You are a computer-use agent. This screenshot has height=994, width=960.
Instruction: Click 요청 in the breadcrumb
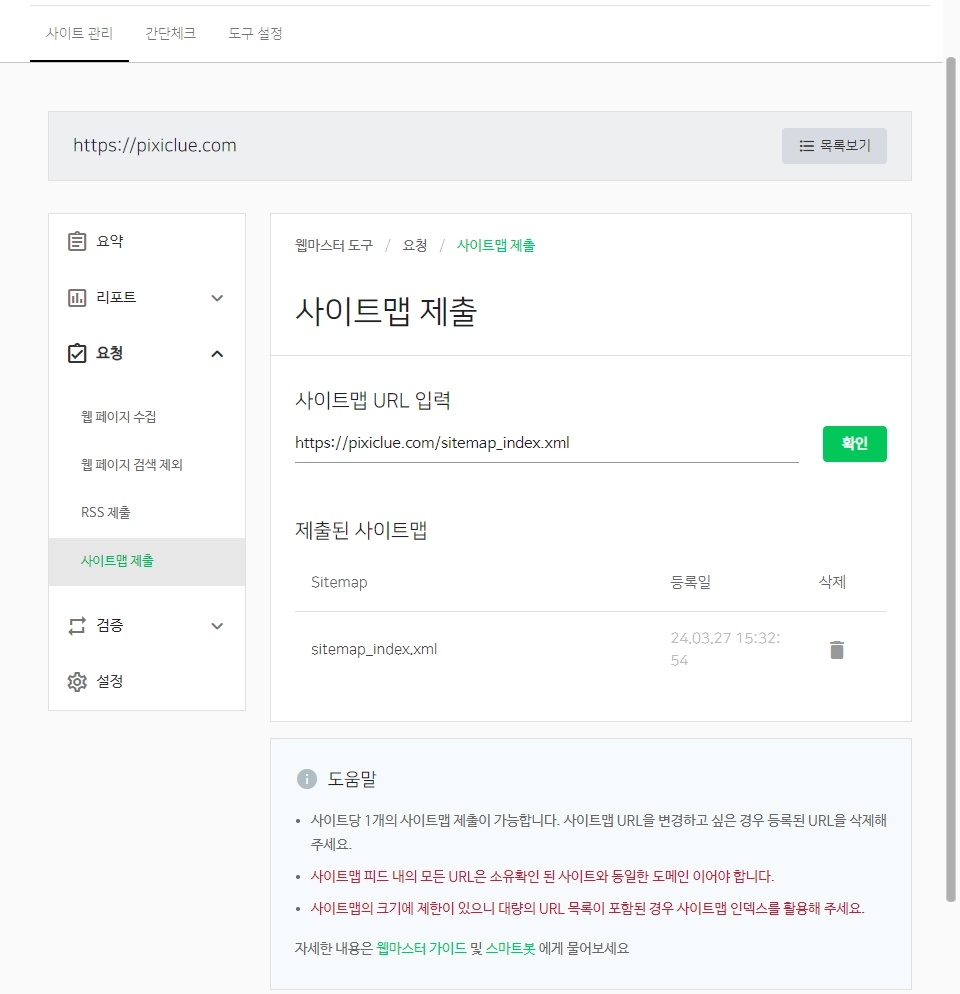pos(415,245)
